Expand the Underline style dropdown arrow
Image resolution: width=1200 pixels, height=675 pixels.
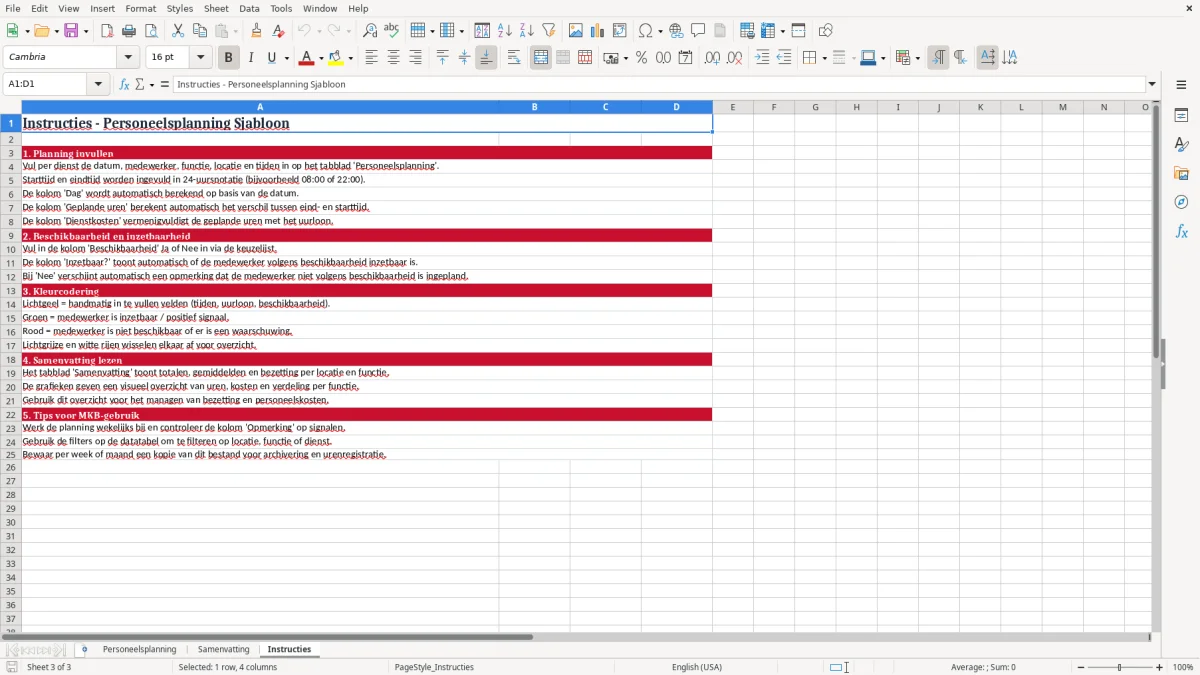point(286,58)
